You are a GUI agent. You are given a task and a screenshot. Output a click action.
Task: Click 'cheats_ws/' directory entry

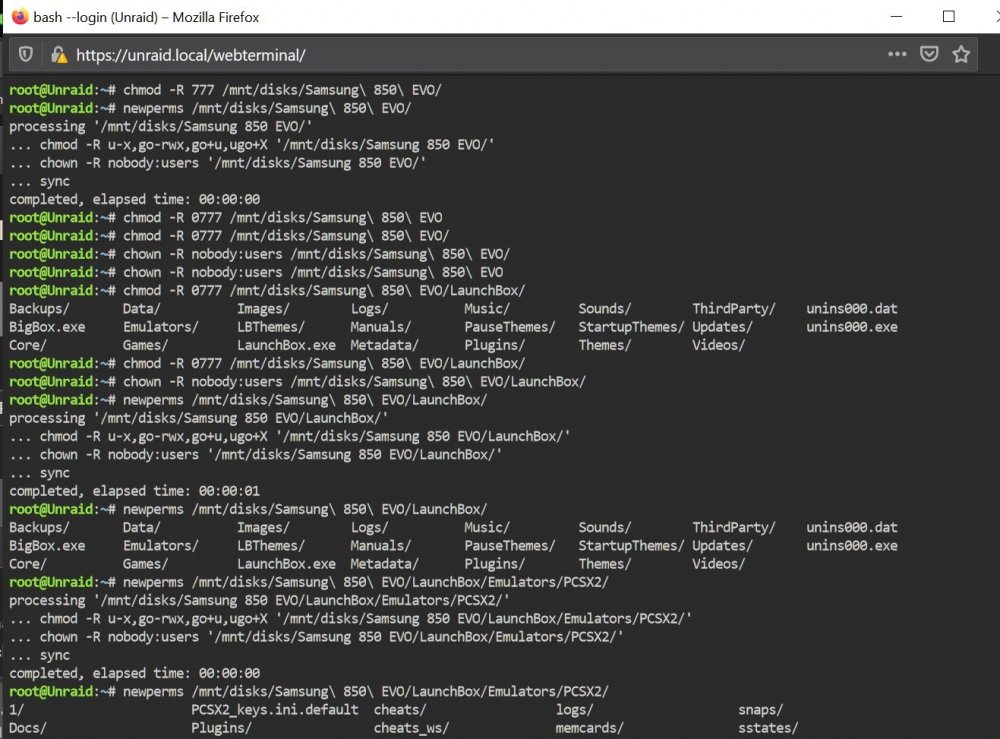click(411, 728)
